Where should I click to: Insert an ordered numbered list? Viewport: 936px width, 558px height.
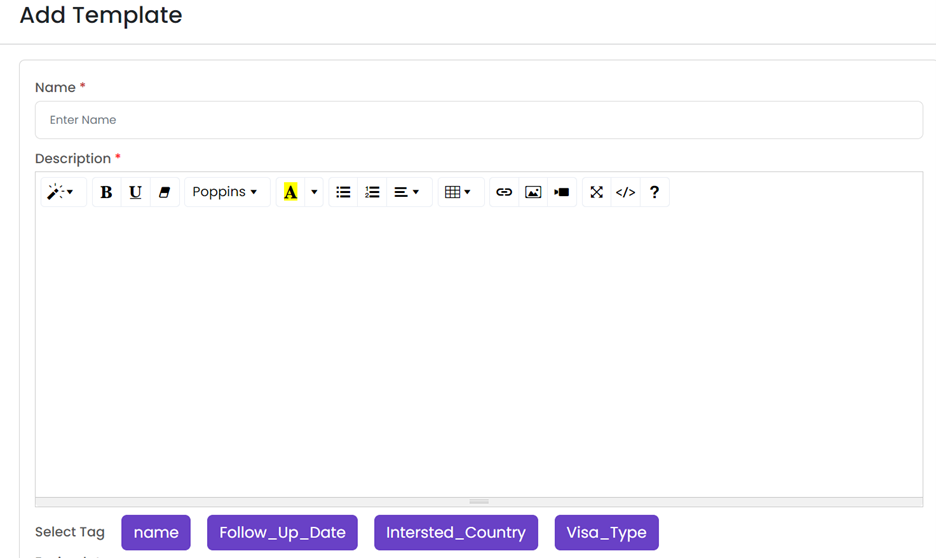tap(372, 192)
